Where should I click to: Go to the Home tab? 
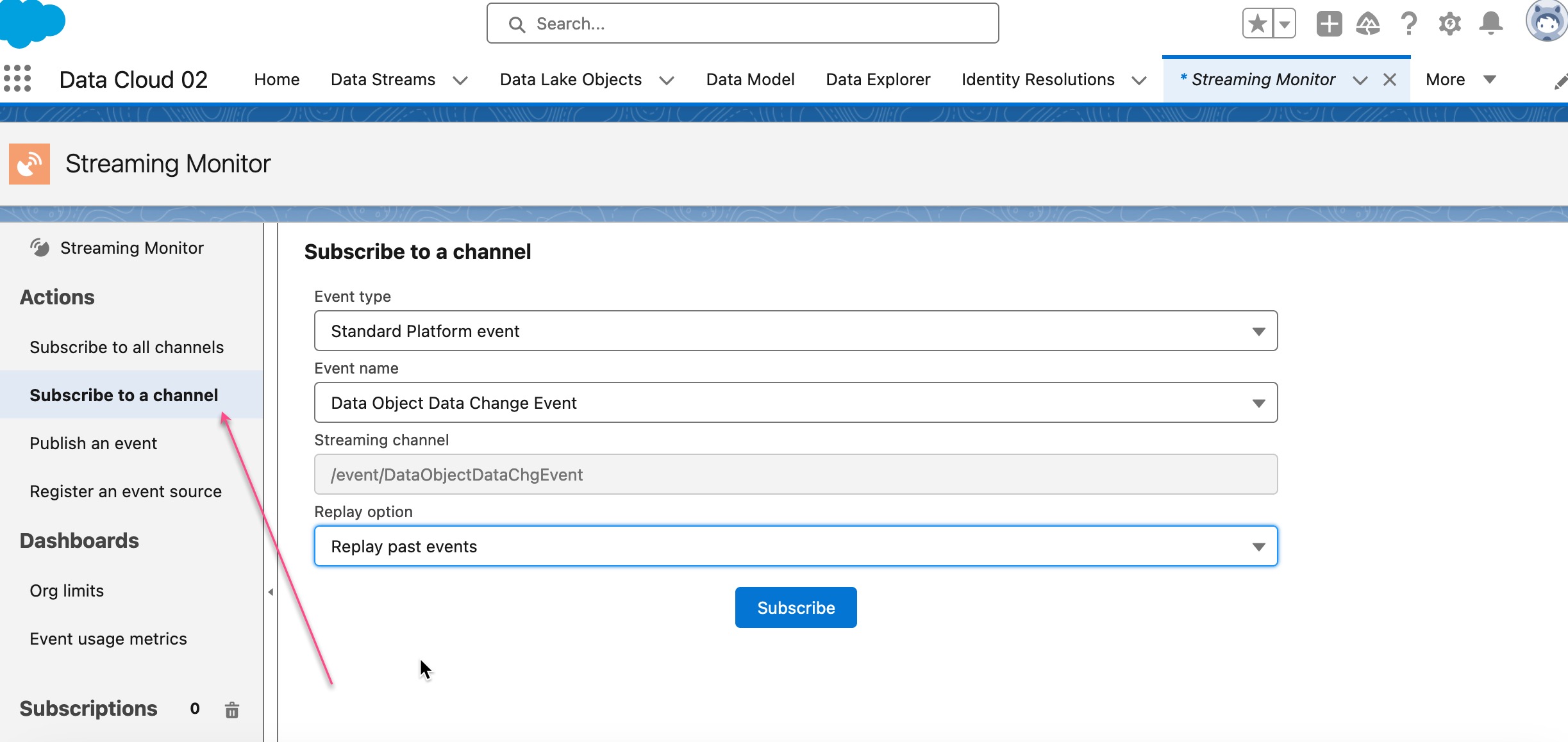pos(277,79)
